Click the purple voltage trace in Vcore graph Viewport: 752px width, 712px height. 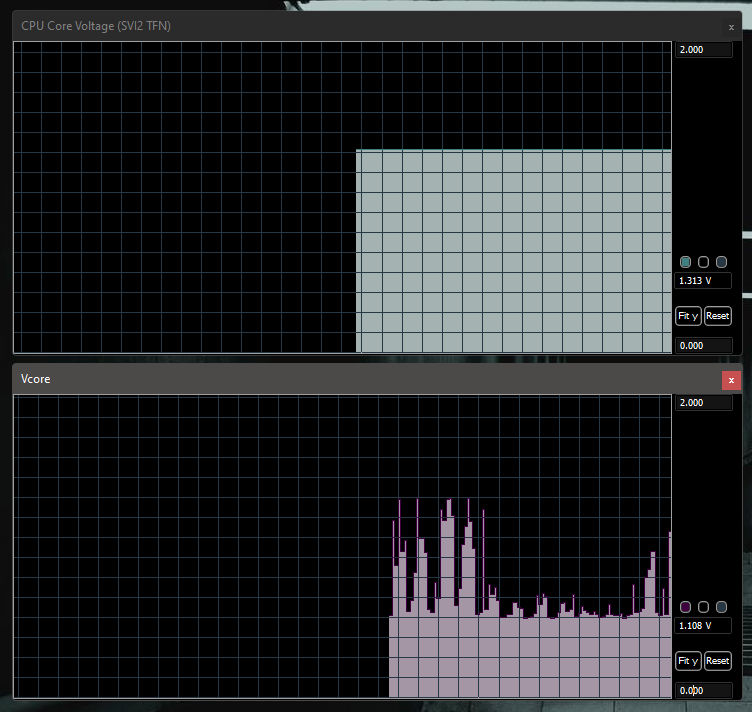tap(530, 657)
